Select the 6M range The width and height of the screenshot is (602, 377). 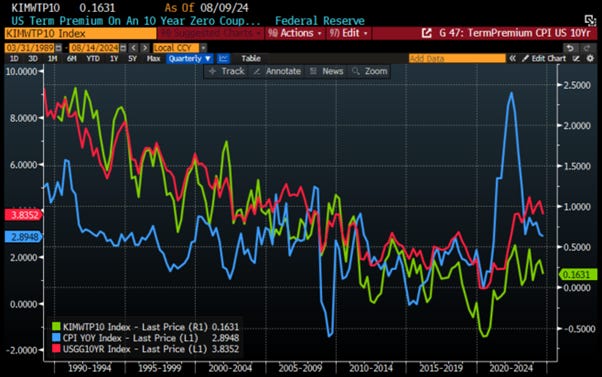pos(71,58)
